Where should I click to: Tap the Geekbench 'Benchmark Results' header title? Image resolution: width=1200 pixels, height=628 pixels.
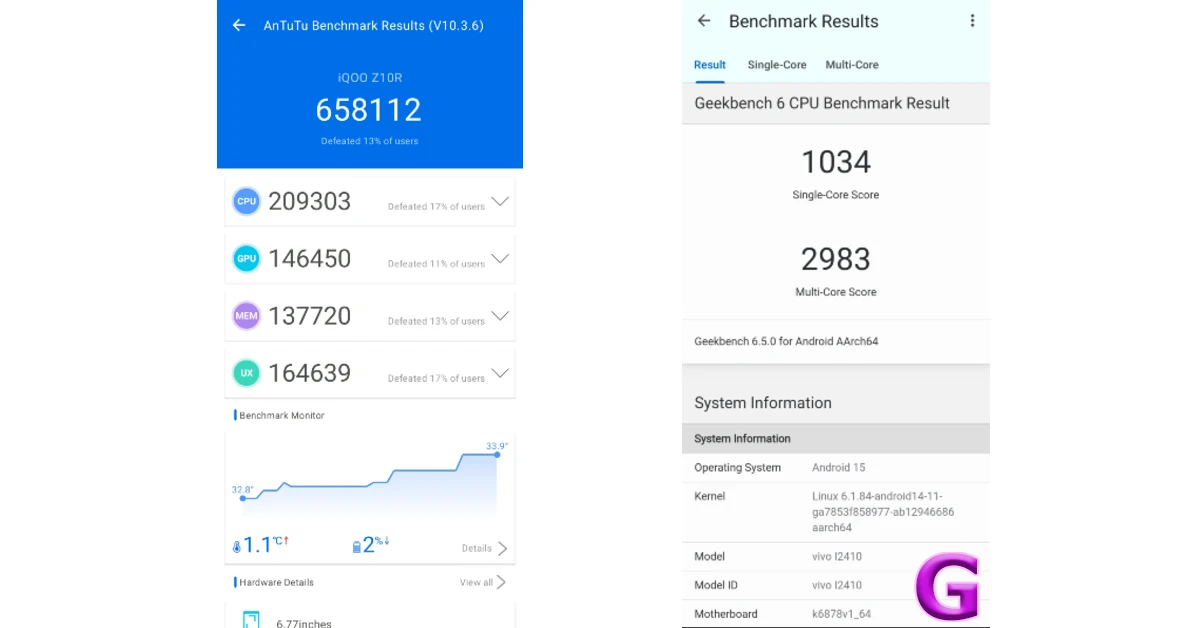[x=804, y=21]
